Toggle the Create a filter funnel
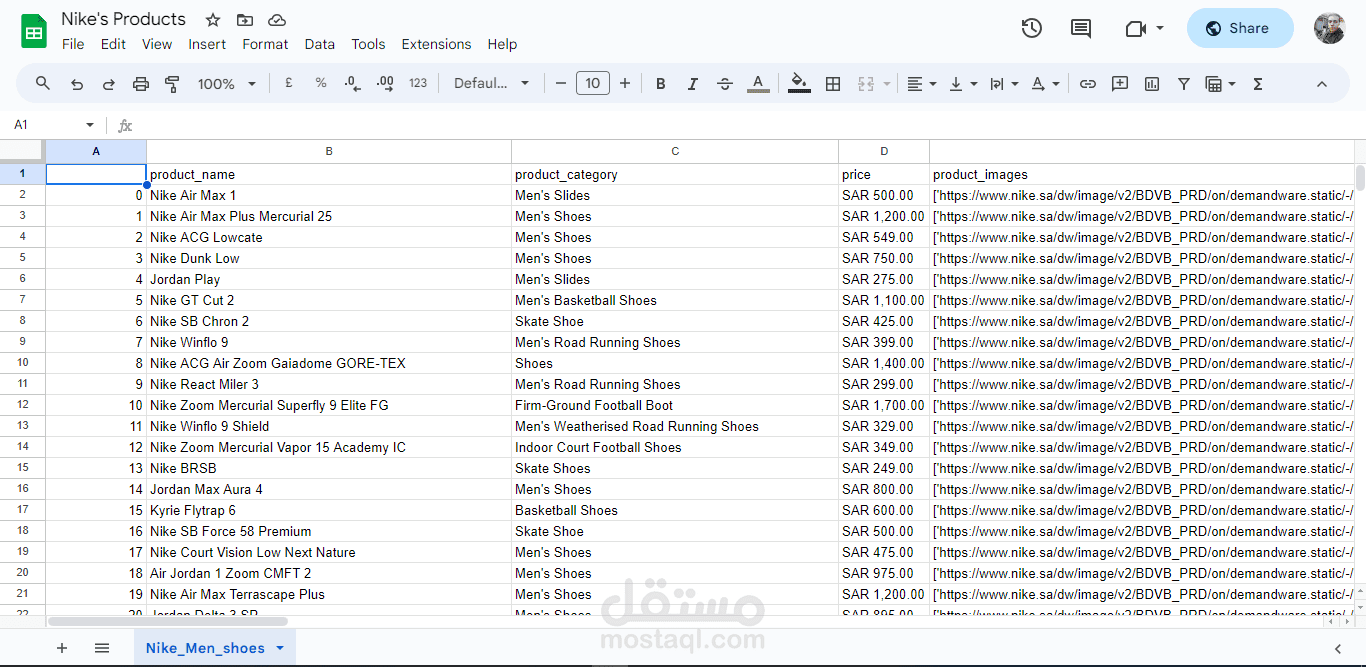 [1184, 84]
